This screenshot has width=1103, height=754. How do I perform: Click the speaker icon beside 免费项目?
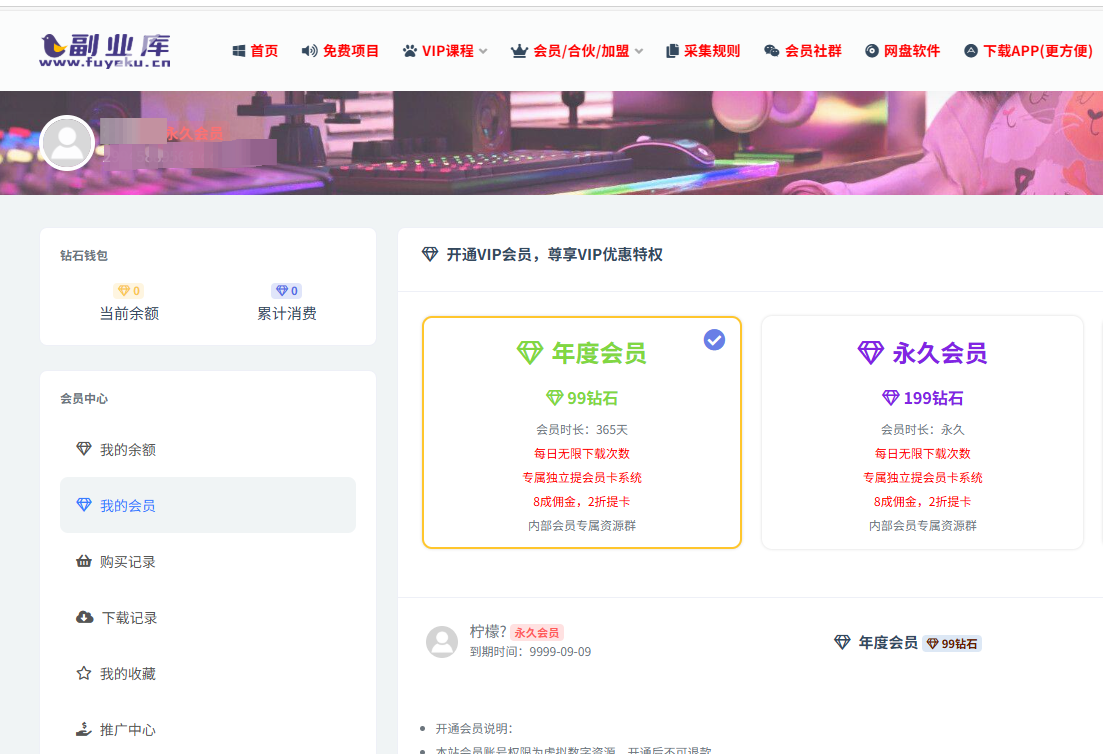310,51
